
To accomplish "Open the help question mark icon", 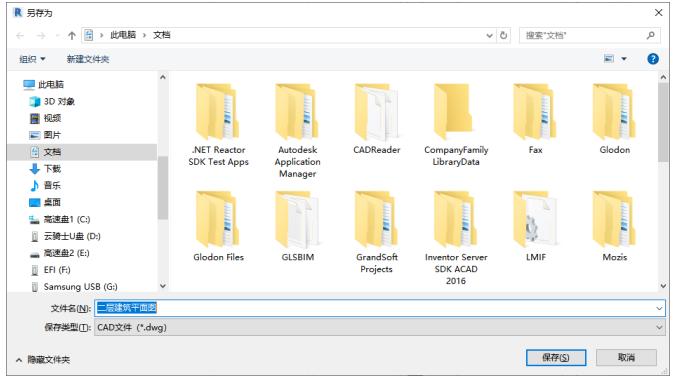I will (x=653, y=59).
